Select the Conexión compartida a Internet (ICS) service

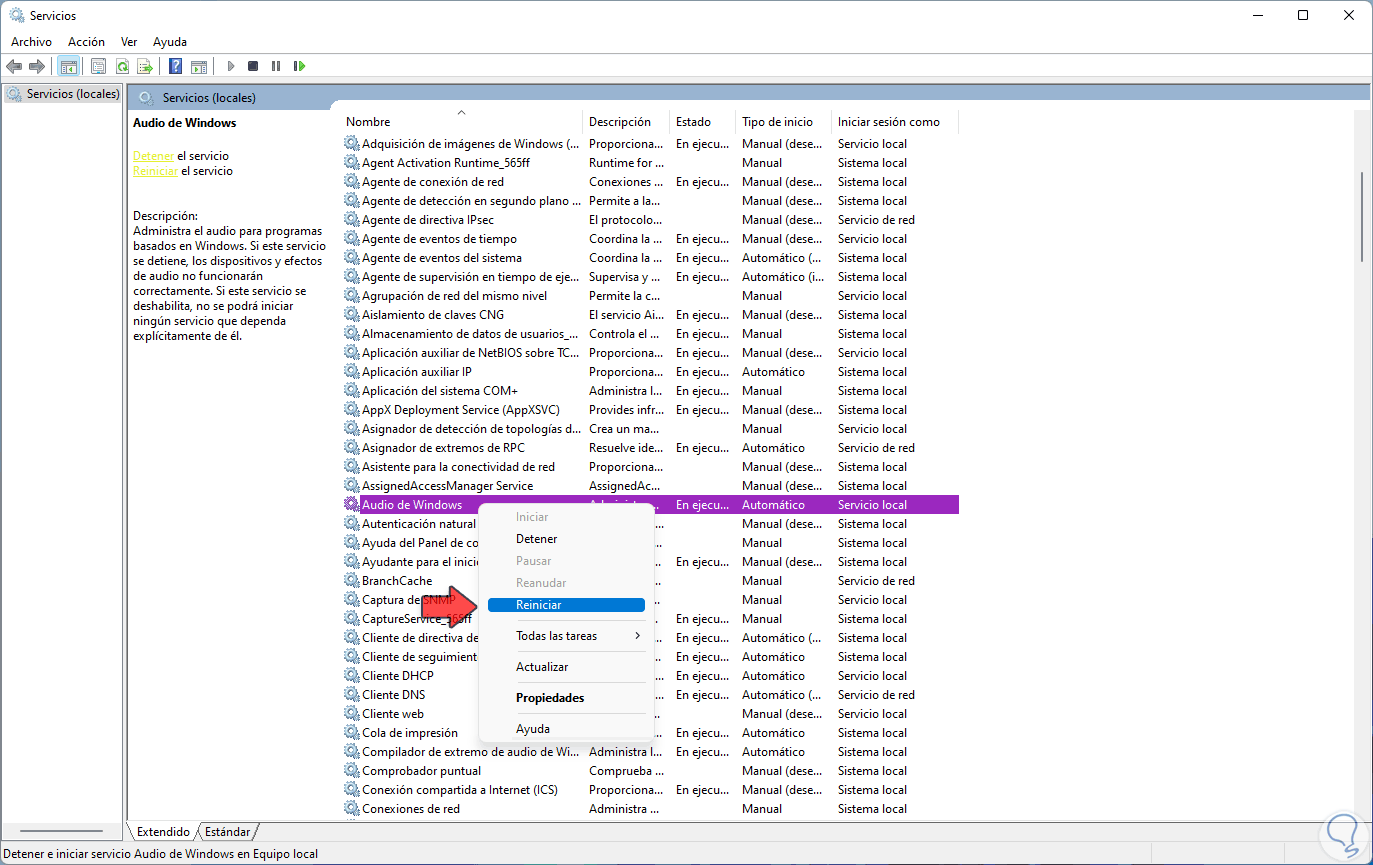(x=651, y=790)
